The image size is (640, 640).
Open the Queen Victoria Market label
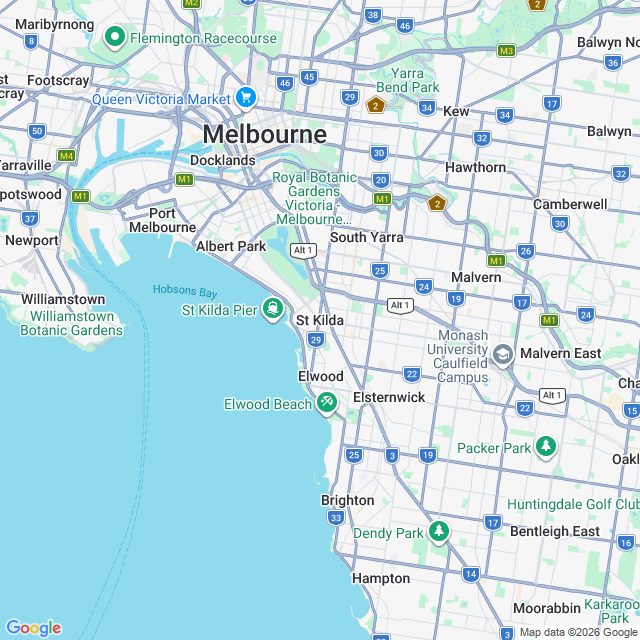(x=161, y=99)
